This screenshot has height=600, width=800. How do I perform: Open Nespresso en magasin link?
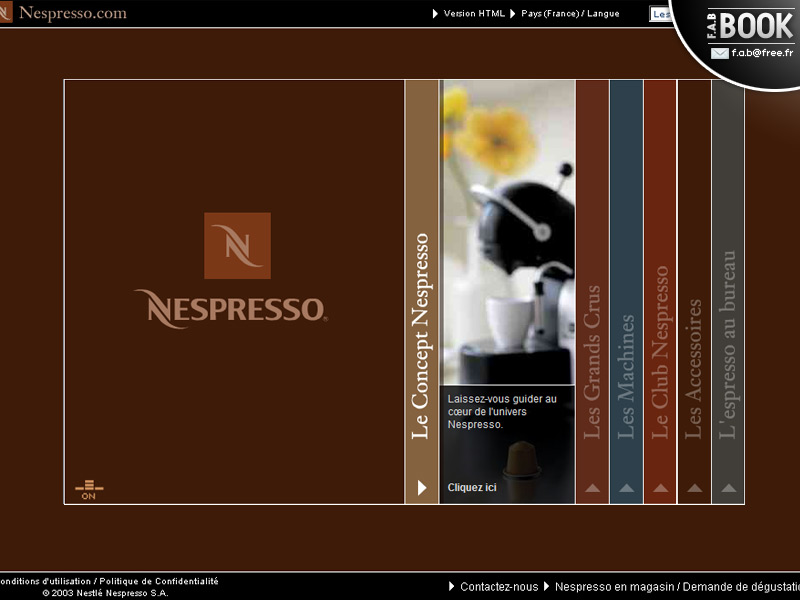[x=614, y=587]
